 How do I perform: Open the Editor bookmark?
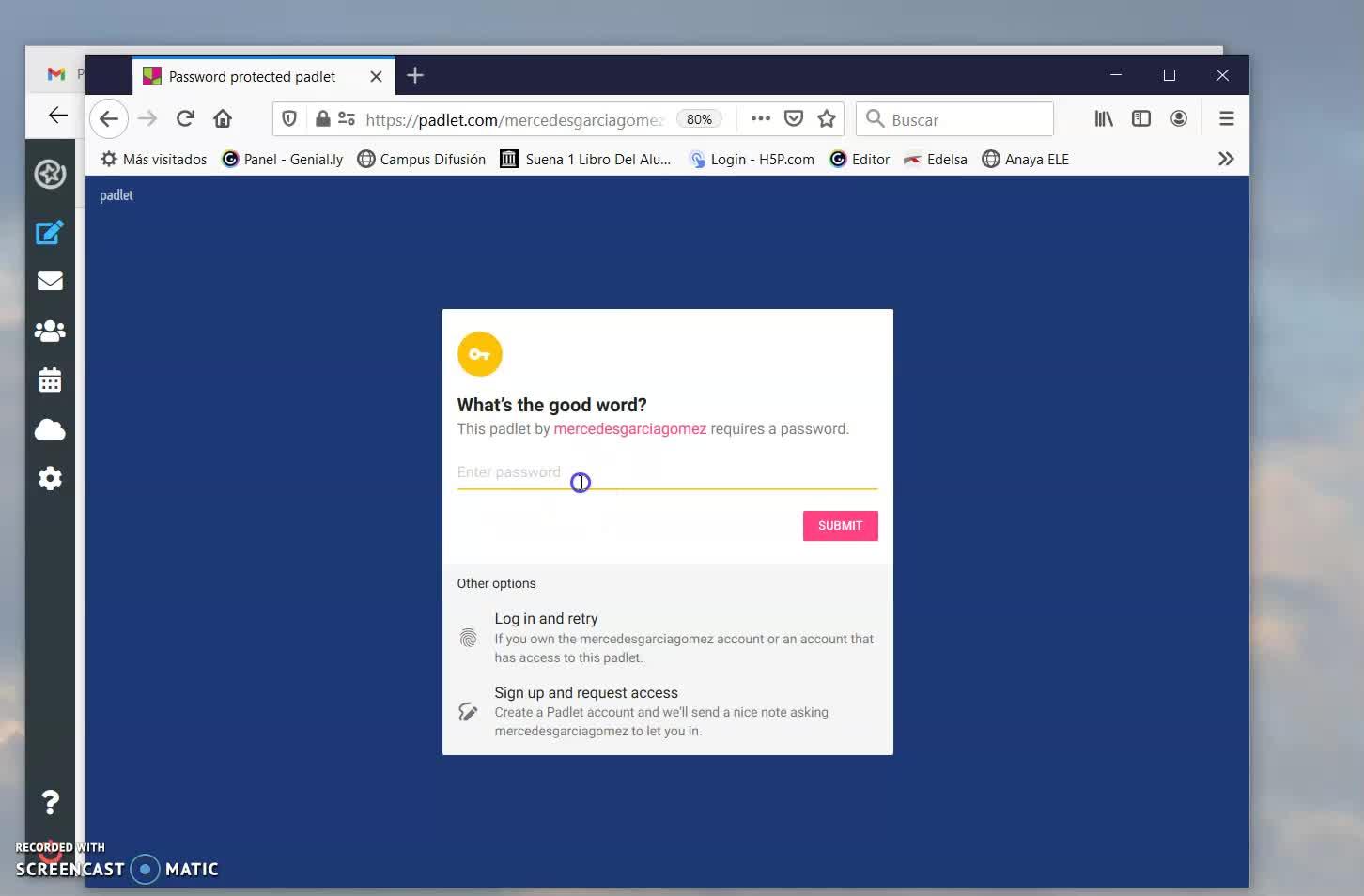(x=860, y=159)
